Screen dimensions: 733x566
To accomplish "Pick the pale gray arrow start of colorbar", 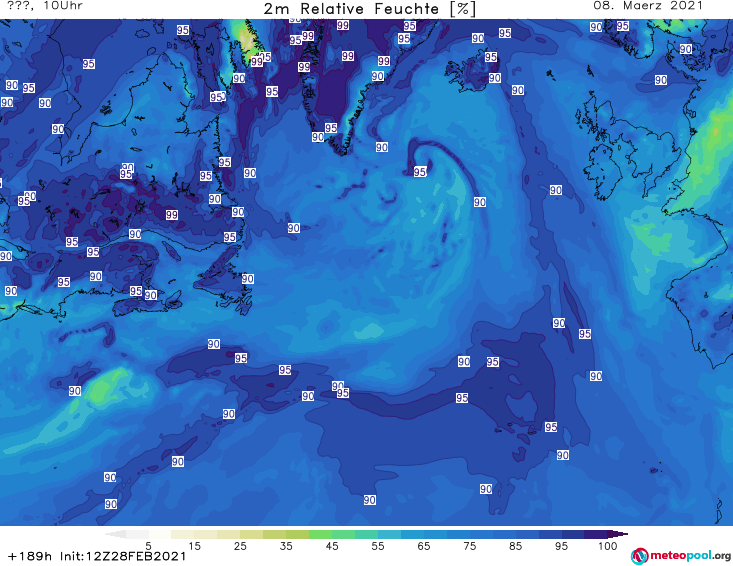I will coord(115,534).
